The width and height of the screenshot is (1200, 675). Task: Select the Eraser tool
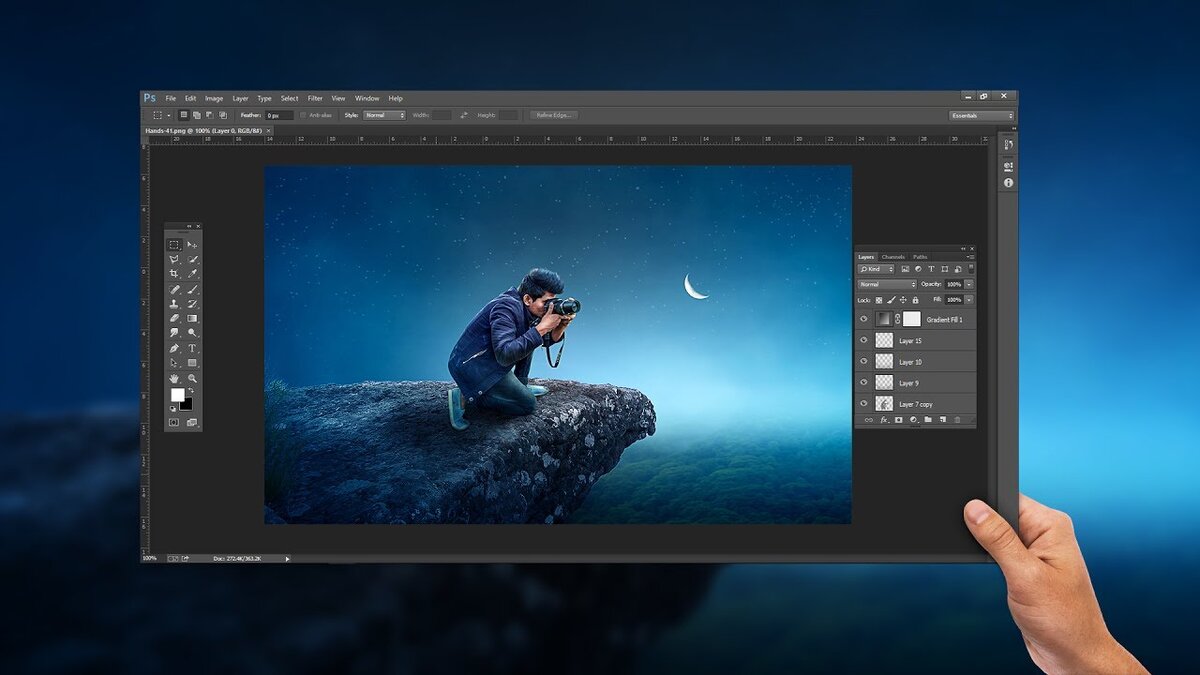click(x=174, y=318)
